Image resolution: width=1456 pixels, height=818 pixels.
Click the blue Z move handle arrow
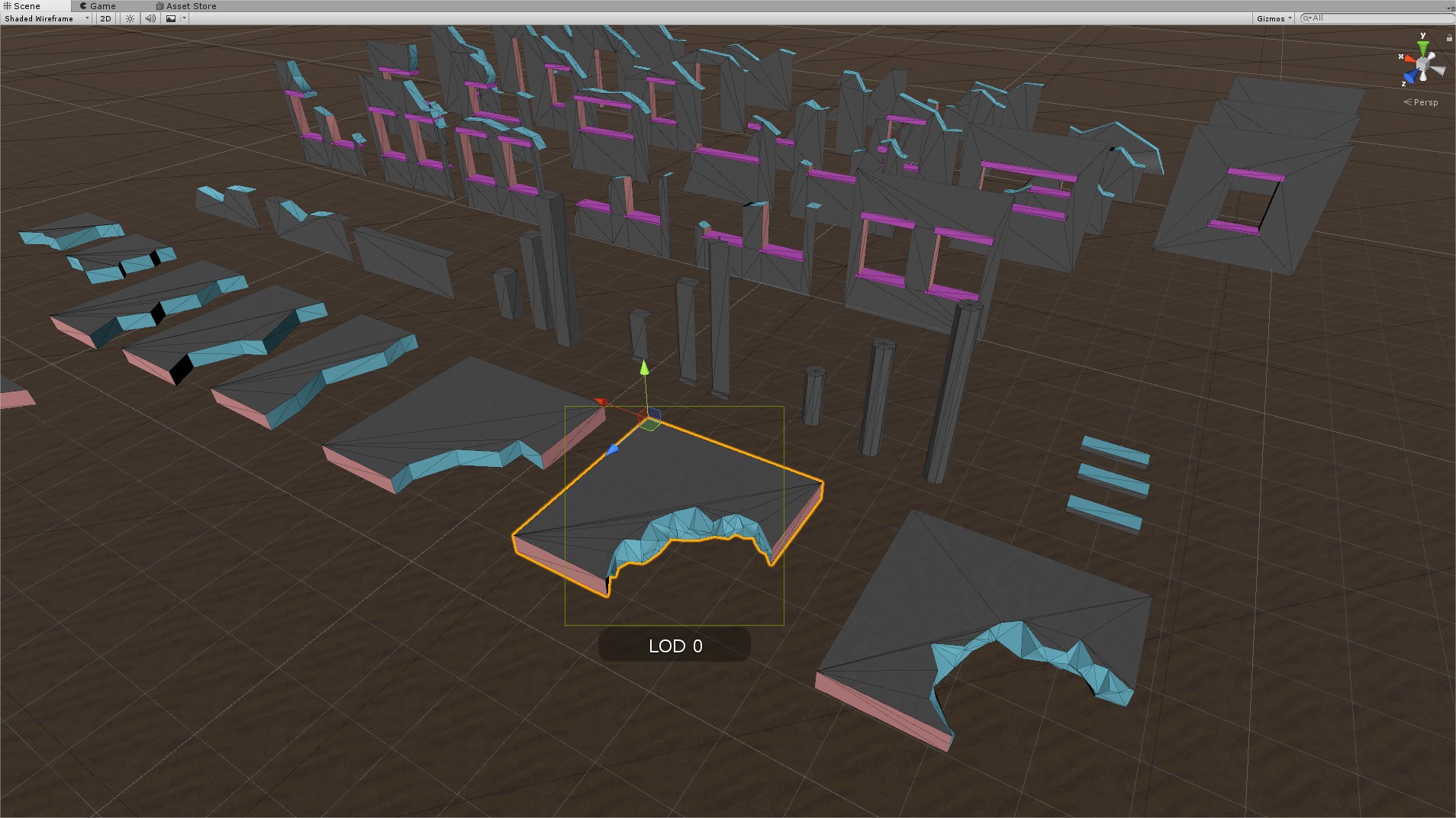[612, 450]
